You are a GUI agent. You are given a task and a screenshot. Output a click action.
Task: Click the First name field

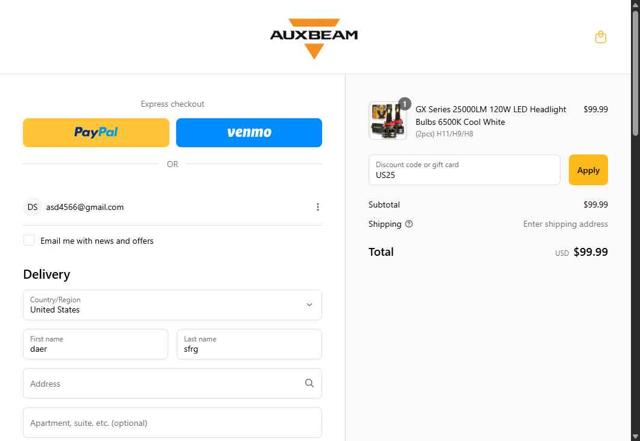96,344
